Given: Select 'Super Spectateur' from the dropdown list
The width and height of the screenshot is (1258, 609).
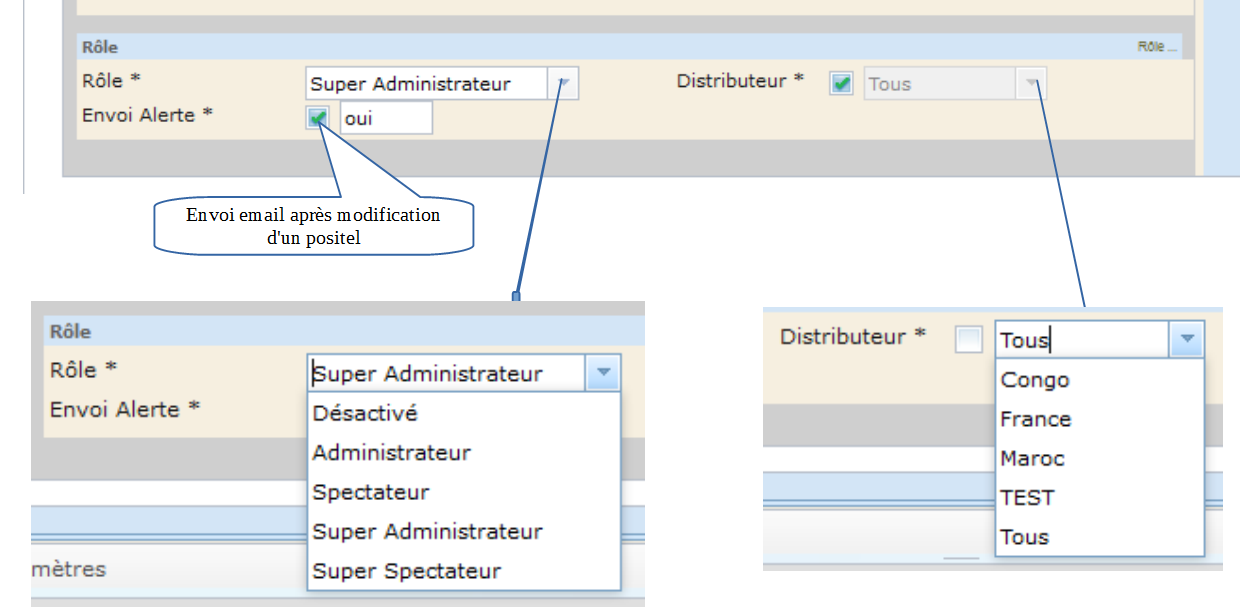Looking at the screenshot, I should (x=406, y=572).
